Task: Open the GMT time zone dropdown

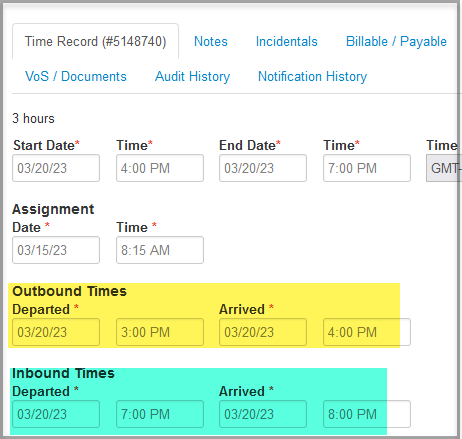Action: pyautogui.click(x=444, y=168)
